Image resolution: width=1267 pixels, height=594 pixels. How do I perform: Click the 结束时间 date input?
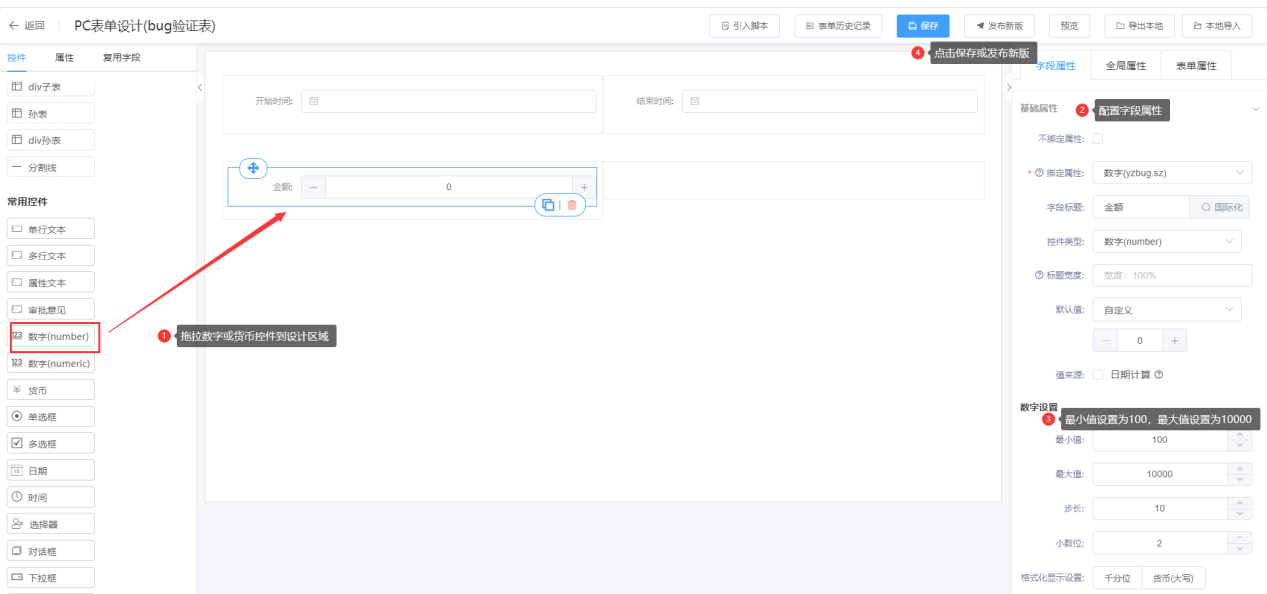click(830, 101)
